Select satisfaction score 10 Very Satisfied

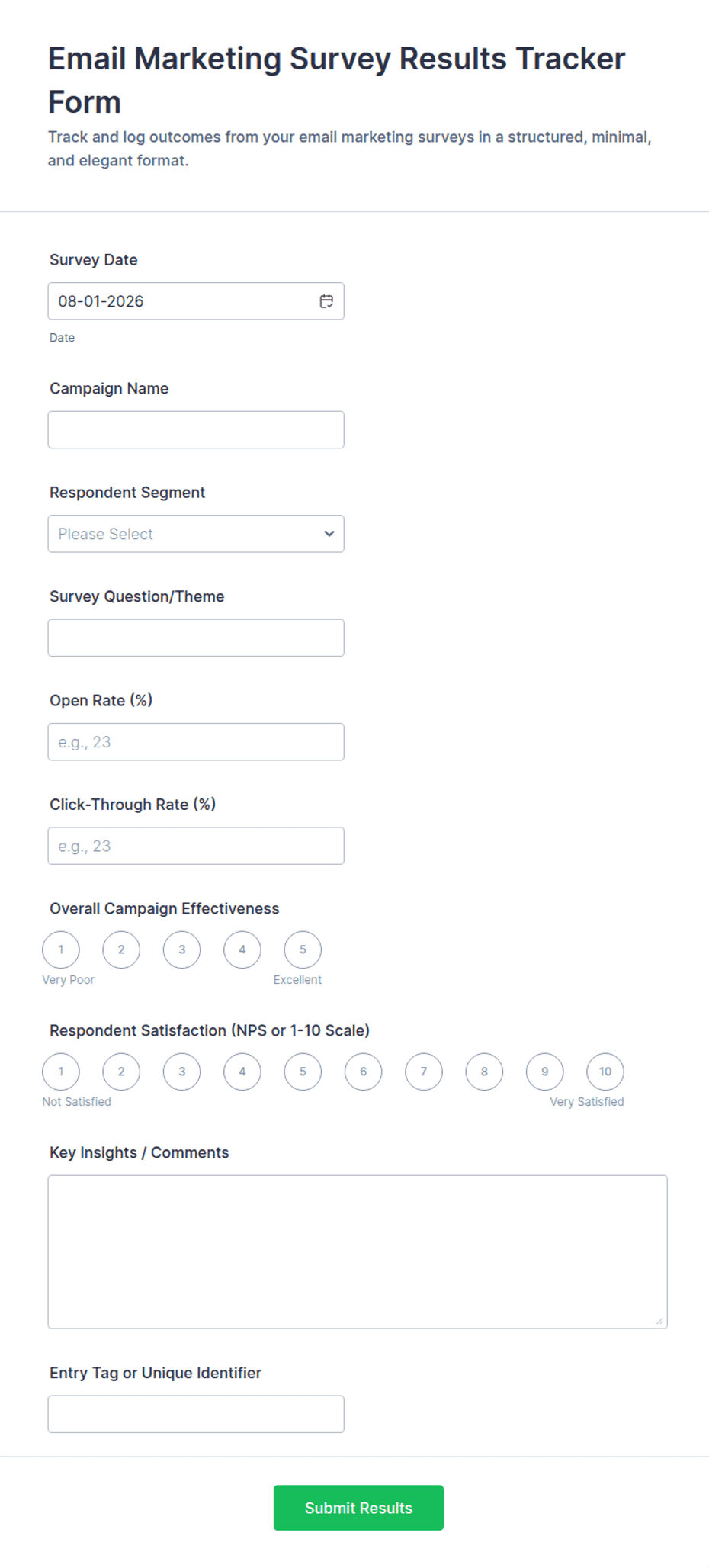click(605, 1072)
